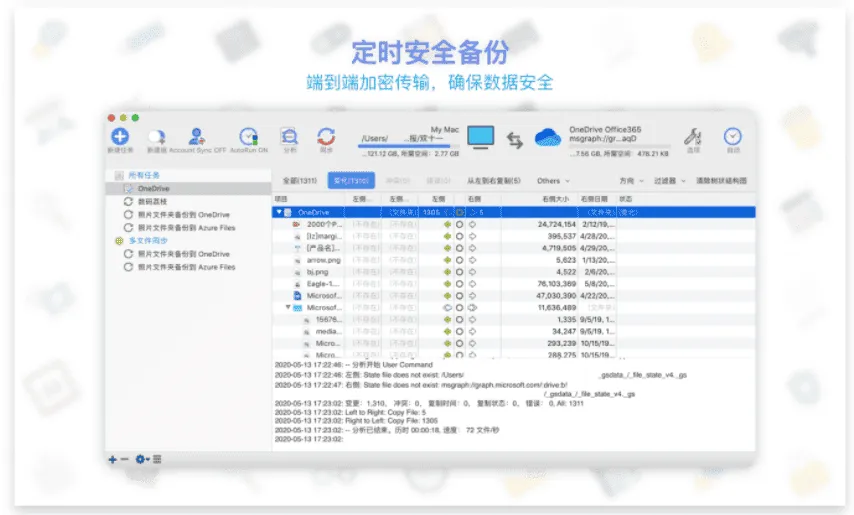Click the clock icon at toolbar right

pos(733,136)
